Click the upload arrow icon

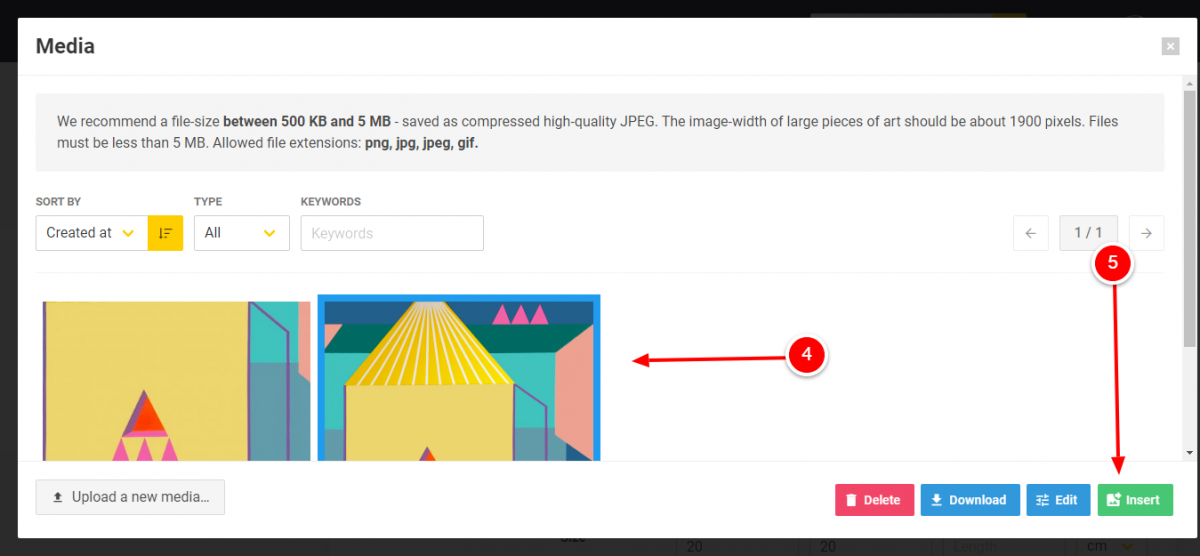(x=58, y=497)
